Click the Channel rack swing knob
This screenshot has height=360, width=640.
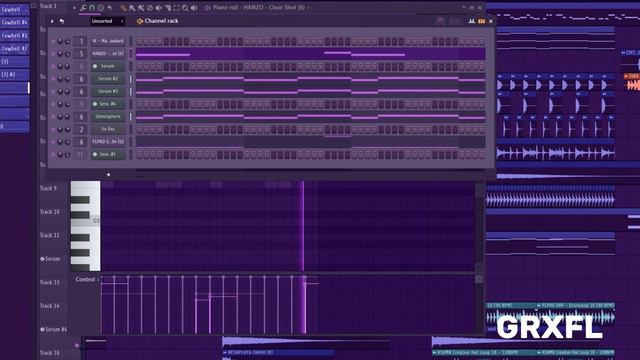tap(440, 21)
